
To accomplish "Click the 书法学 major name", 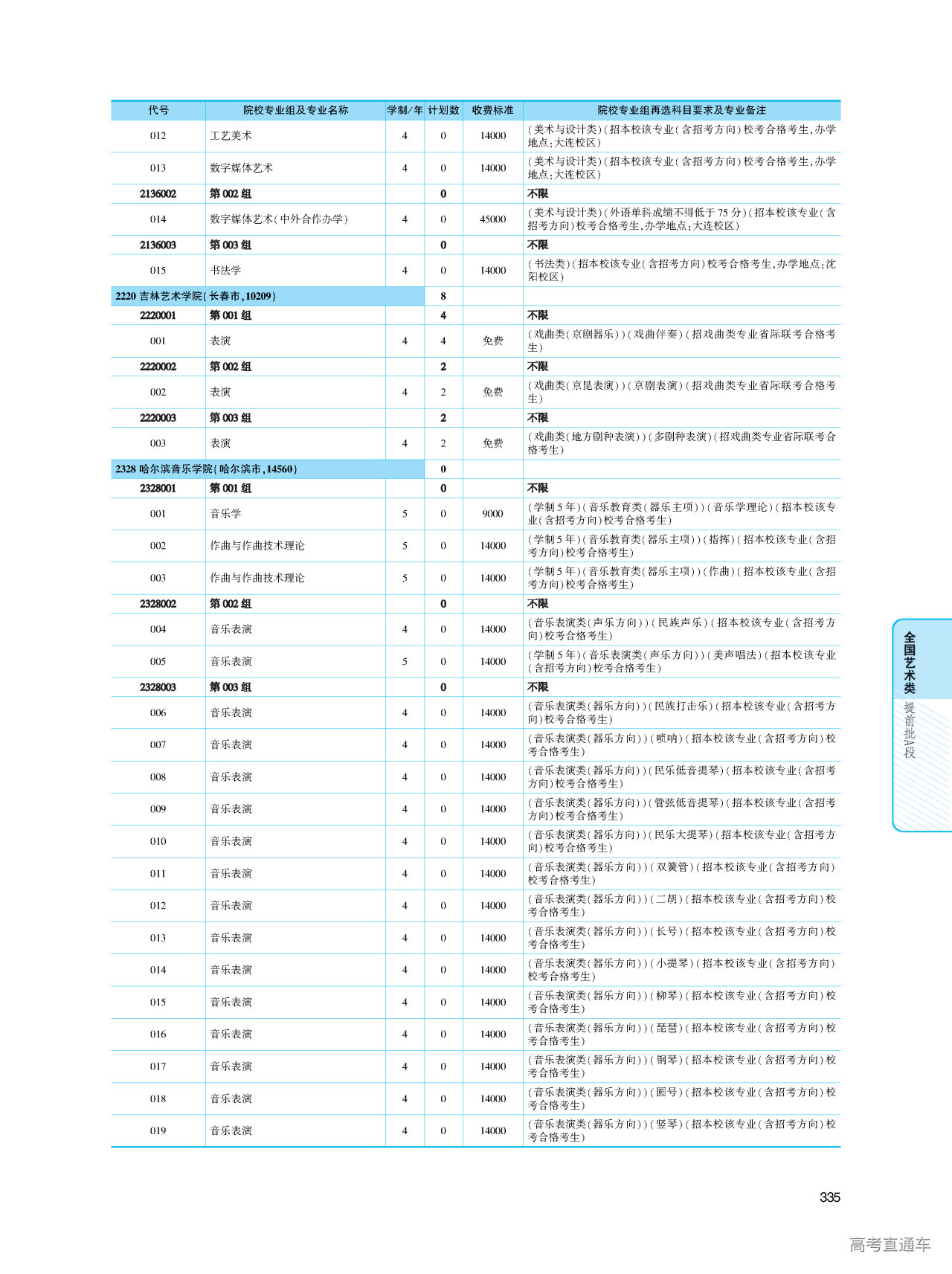I will click(x=225, y=271).
